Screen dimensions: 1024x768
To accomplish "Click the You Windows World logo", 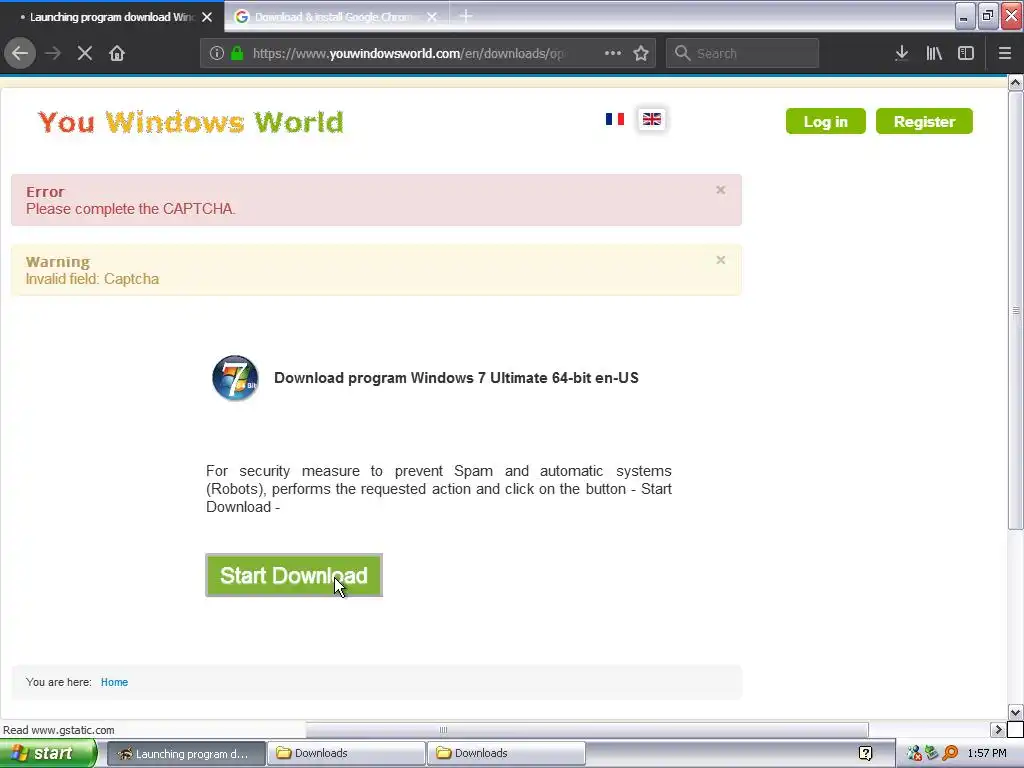I will [191, 122].
